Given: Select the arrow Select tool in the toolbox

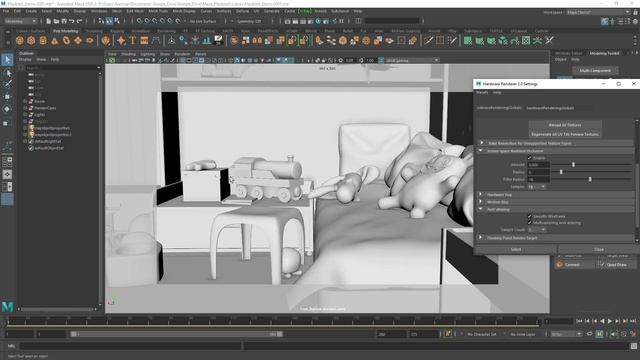Looking at the screenshot, I should click(7, 60).
